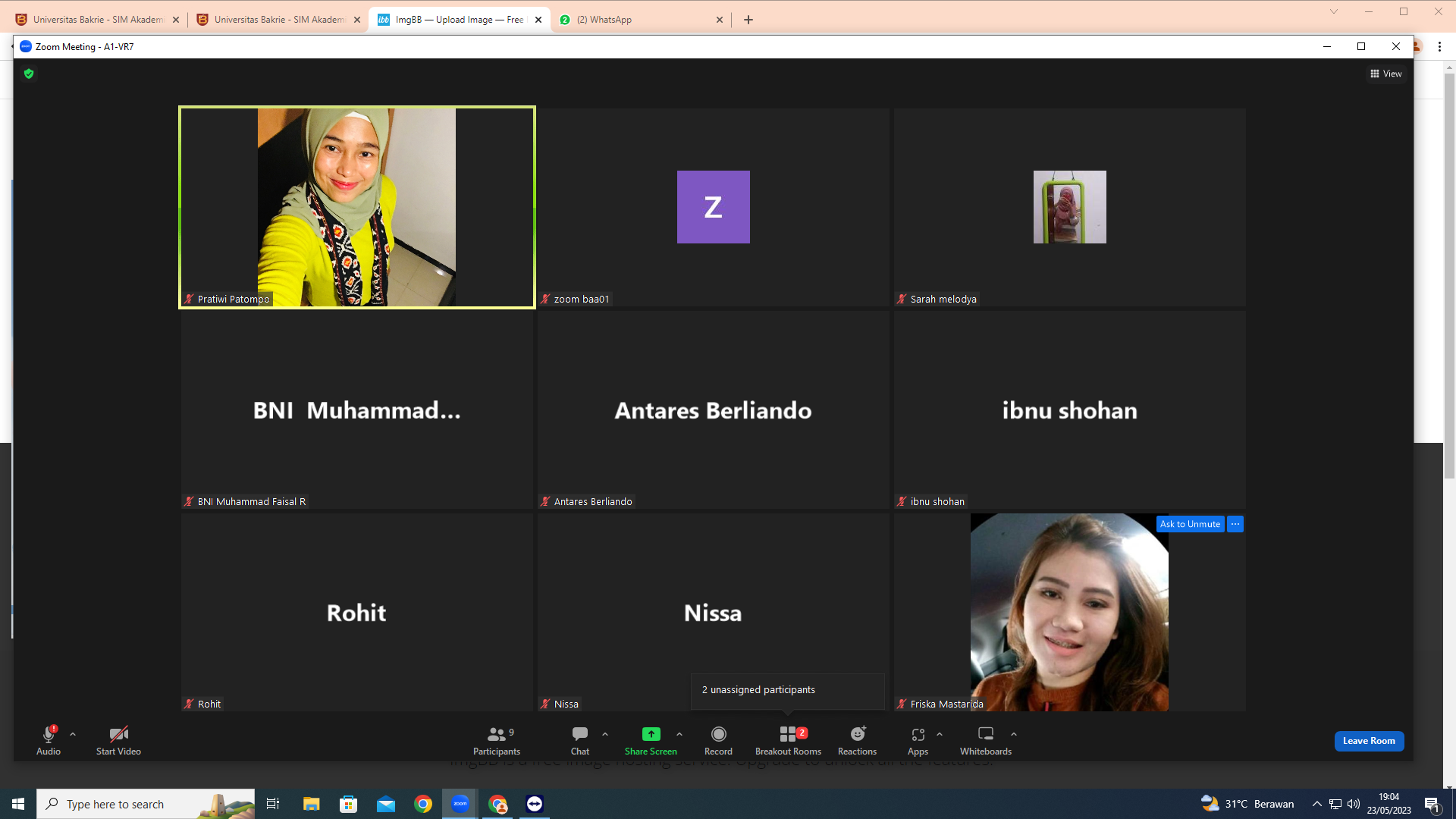
Task: Click the green Share Screen button
Action: (651, 739)
